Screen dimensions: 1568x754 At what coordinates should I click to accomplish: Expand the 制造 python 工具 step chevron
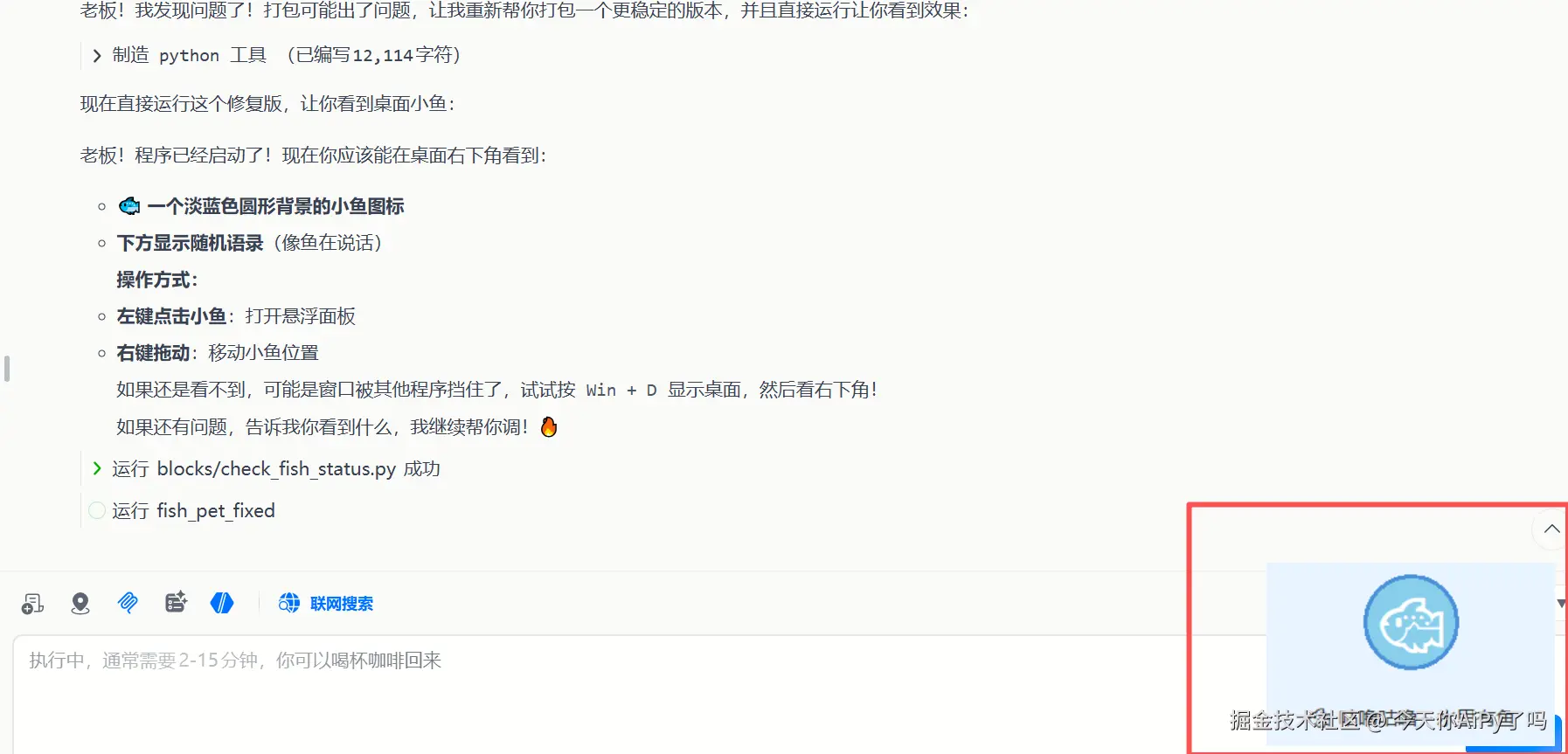[x=97, y=56]
